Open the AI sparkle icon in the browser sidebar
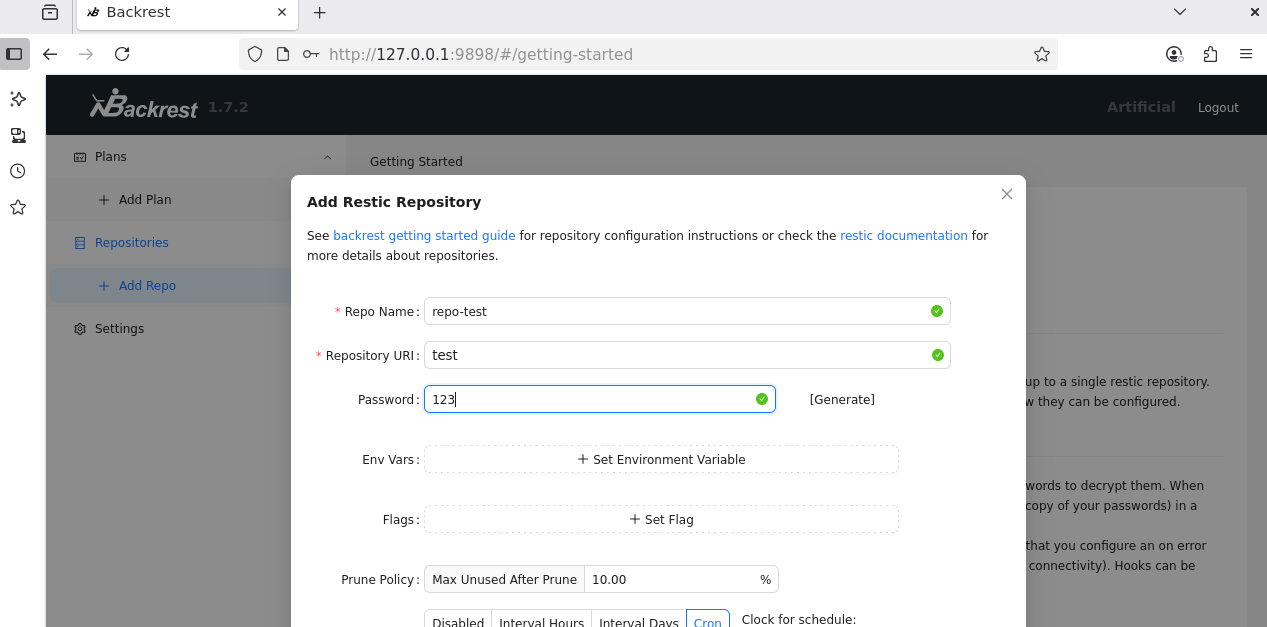1267x627 pixels. pyautogui.click(x=17, y=99)
